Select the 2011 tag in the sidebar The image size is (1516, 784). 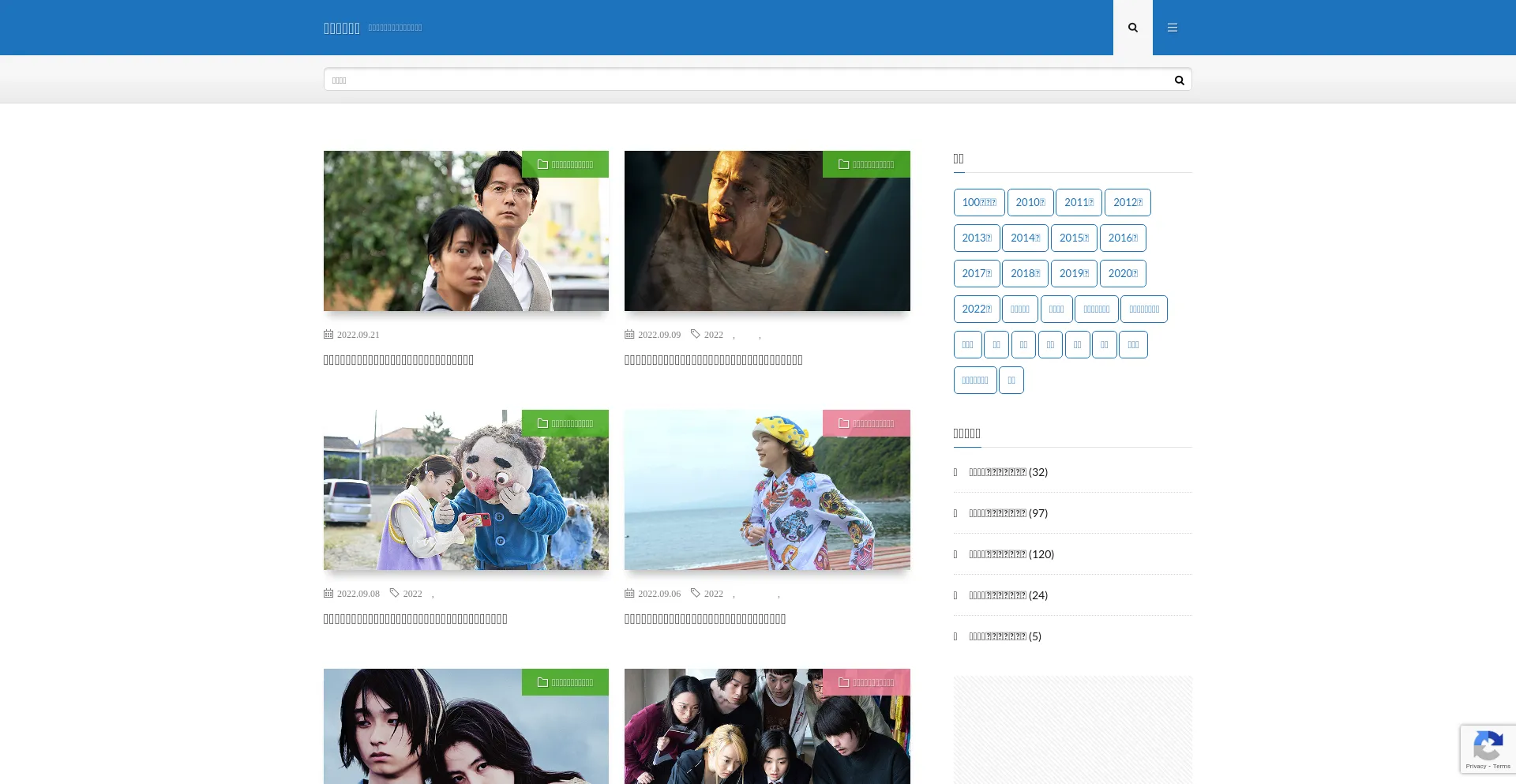click(x=1079, y=203)
